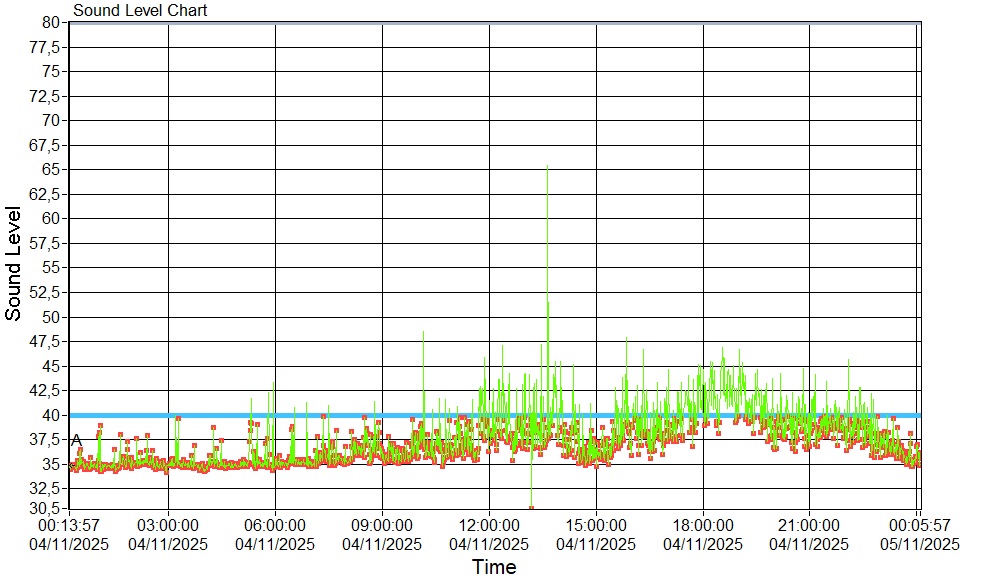Screen dimensions: 990x588
Task: Select the "A" marker at the chart's left edge
Action: 76,440
